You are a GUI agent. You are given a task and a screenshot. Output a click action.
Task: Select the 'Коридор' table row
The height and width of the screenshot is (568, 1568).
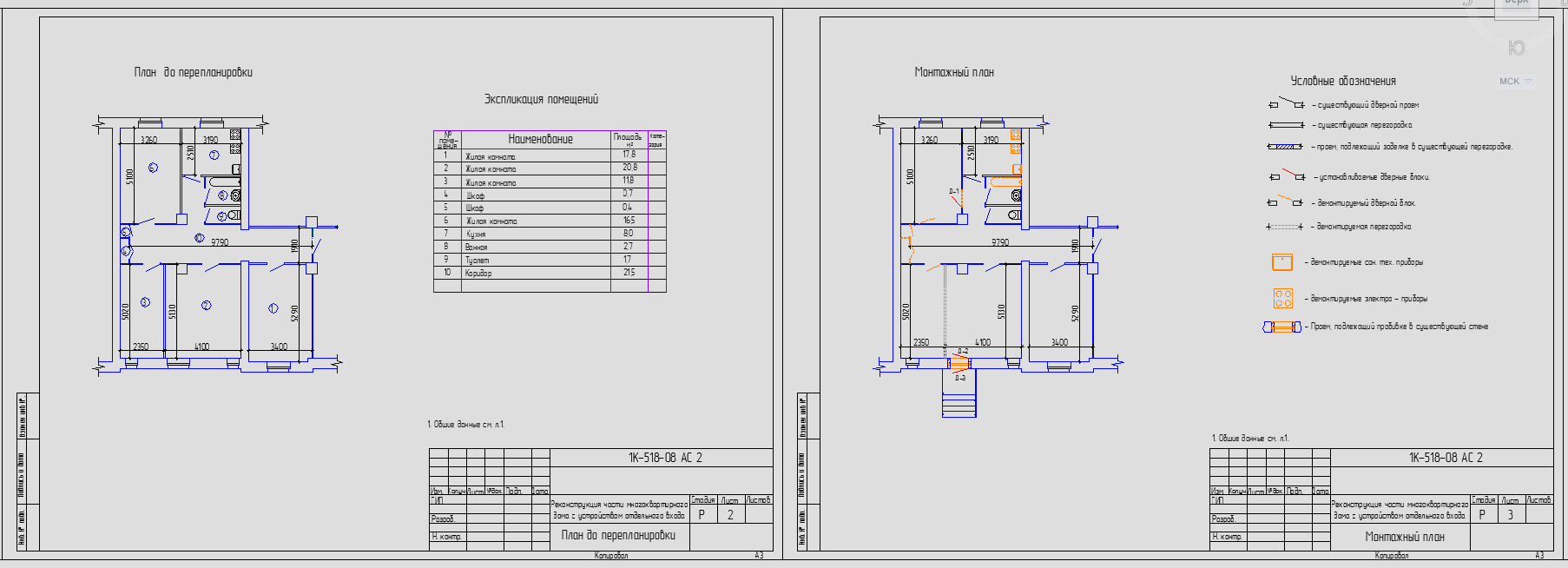pyautogui.click(x=550, y=274)
